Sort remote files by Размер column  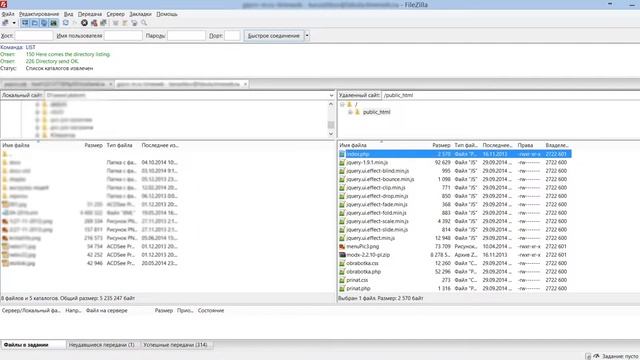tap(441, 145)
